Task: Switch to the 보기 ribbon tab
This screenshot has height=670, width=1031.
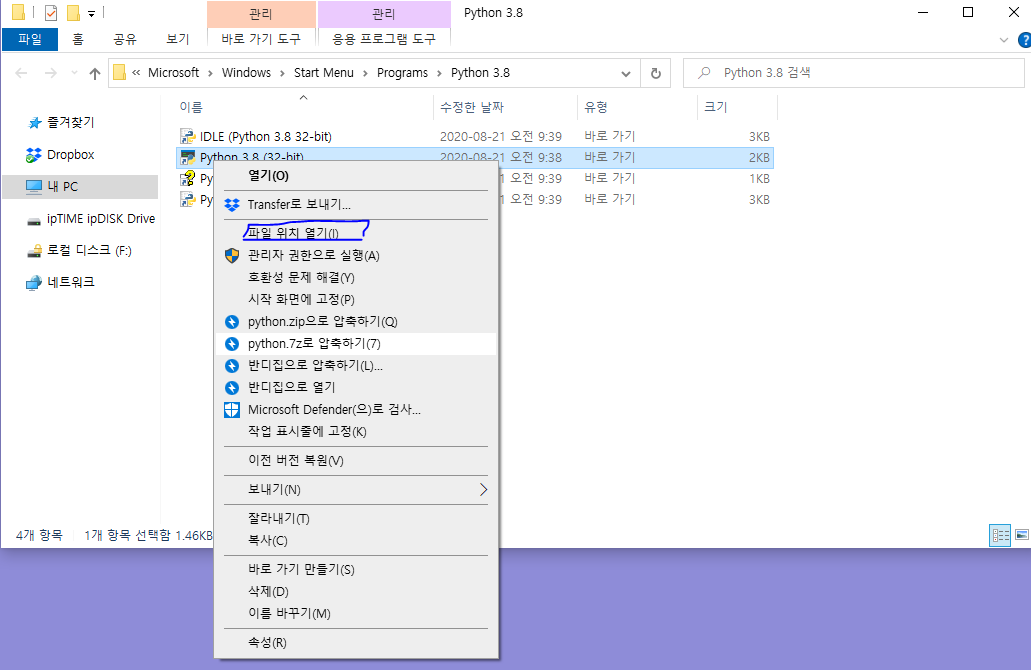Action: click(x=178, y=39)
